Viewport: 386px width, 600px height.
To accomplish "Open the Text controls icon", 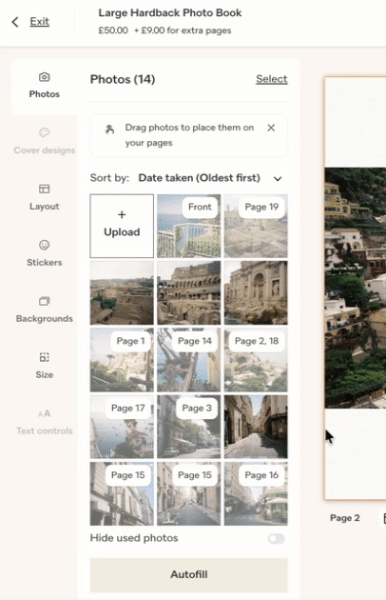I will coord(44,413).
